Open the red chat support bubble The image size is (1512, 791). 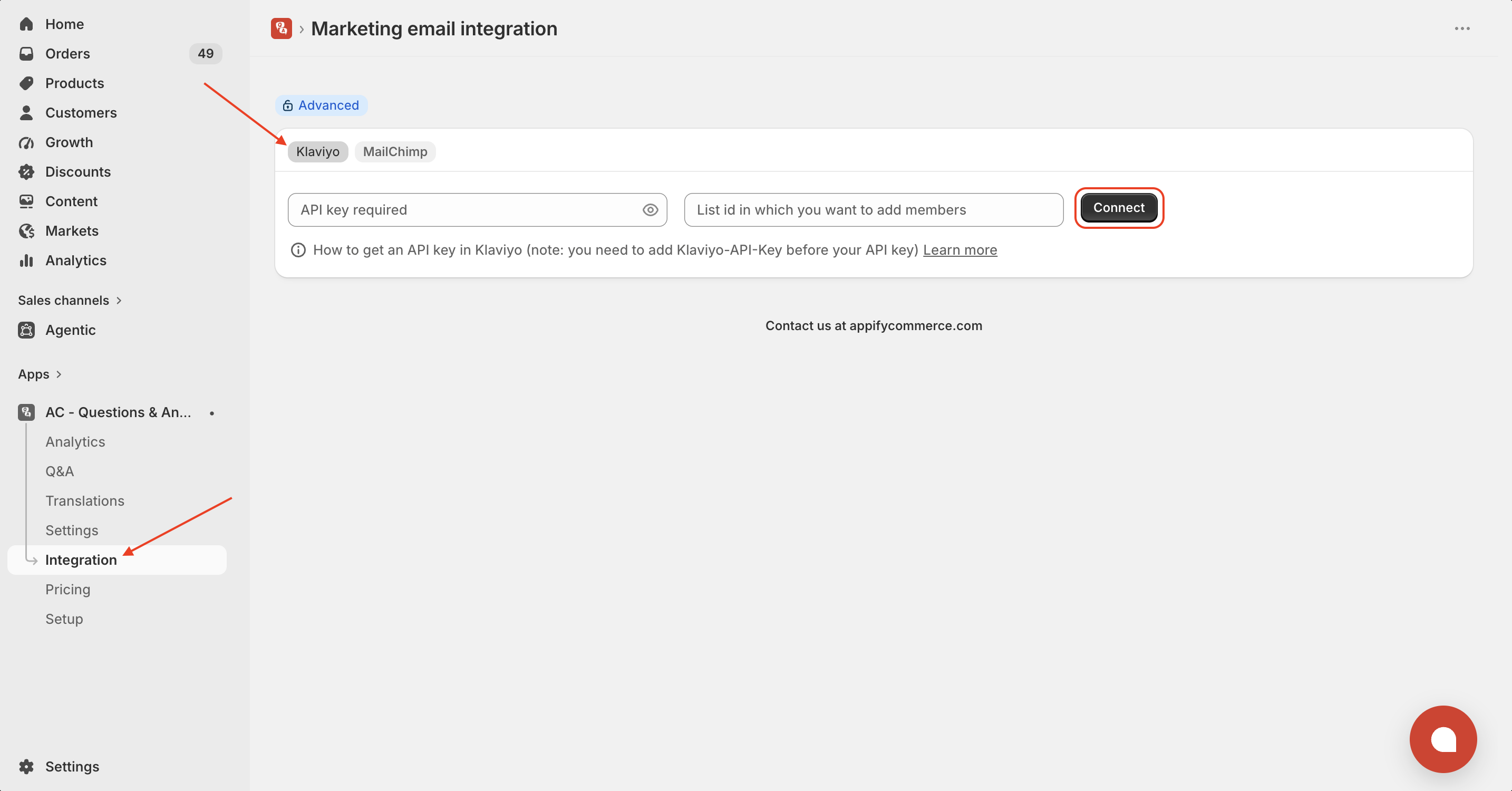pos(1443,739)
